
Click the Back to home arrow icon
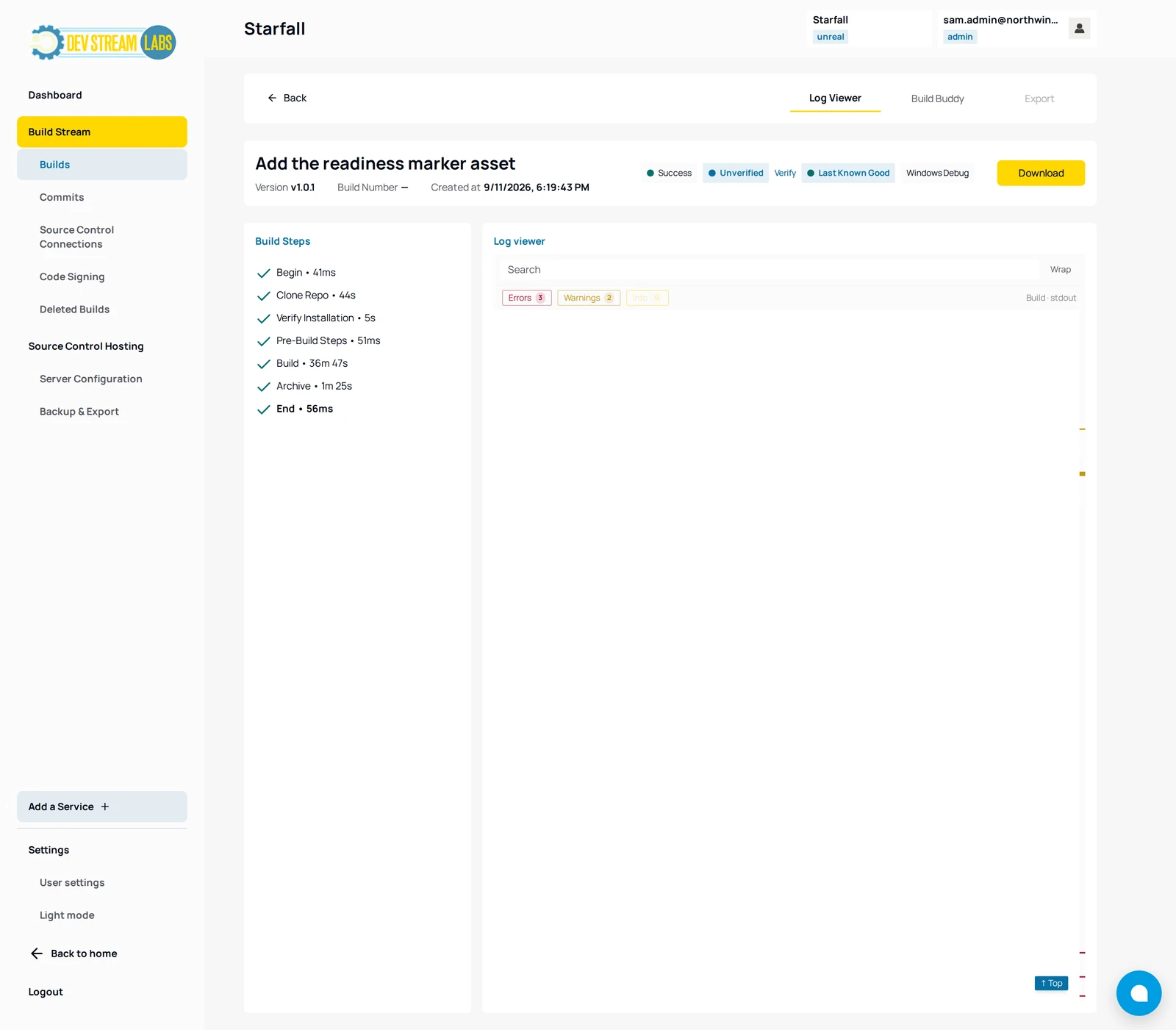37,954
